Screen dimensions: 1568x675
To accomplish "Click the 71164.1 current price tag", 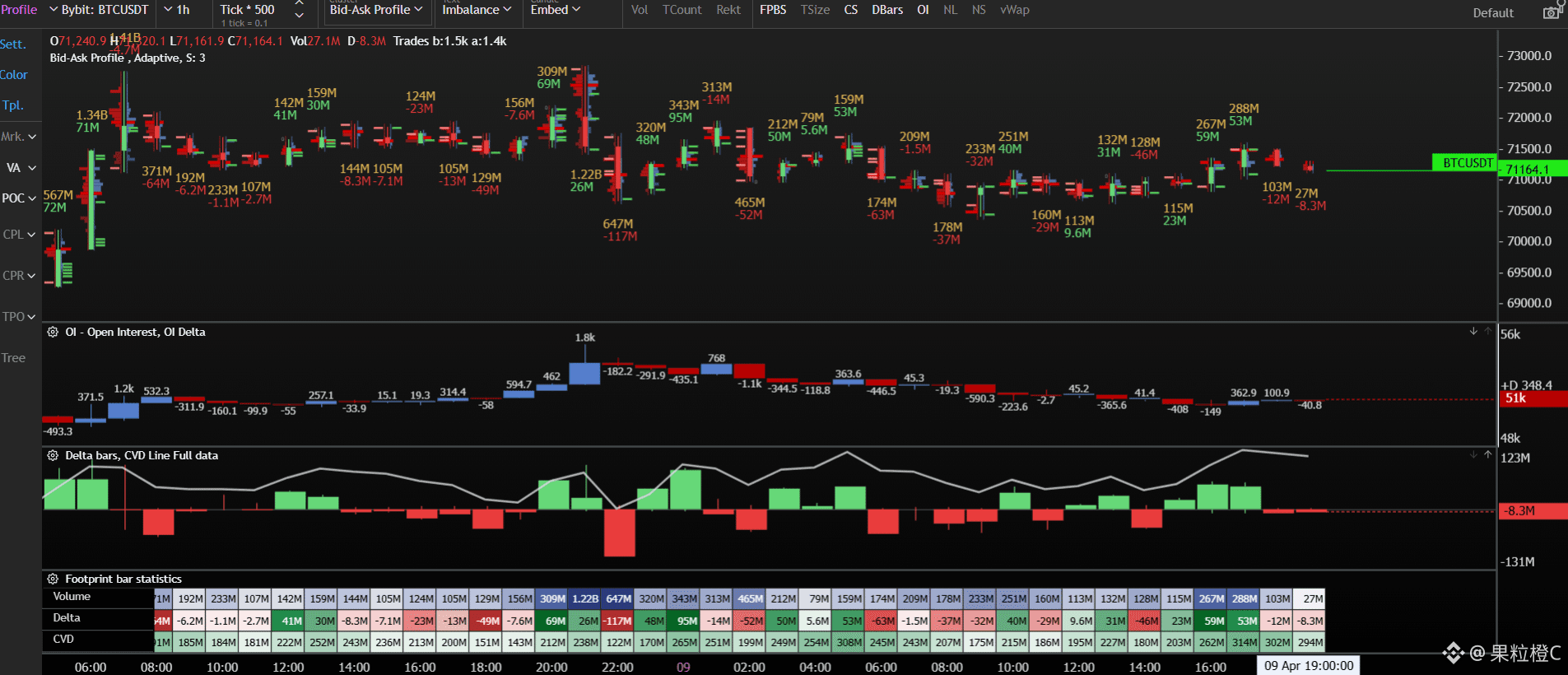I will pos(1532,170).
